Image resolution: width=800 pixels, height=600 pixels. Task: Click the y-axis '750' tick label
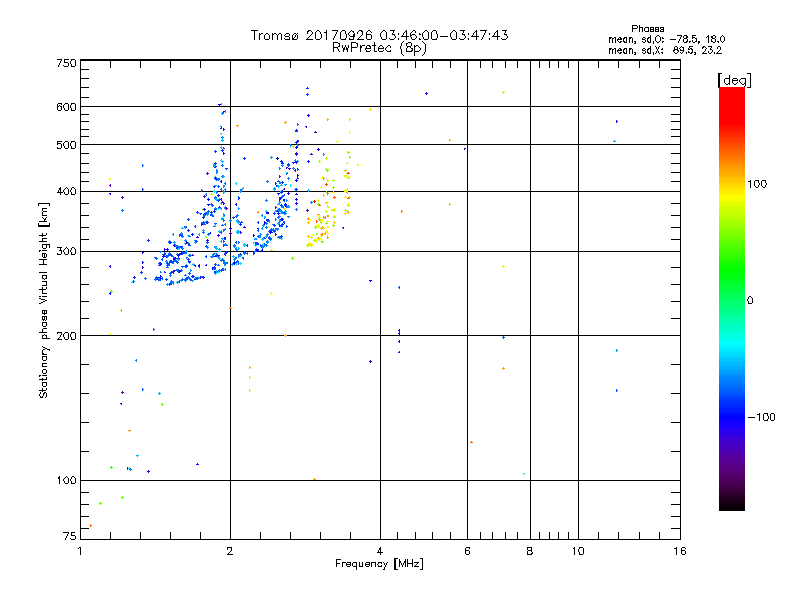click(x=67, y=63)
